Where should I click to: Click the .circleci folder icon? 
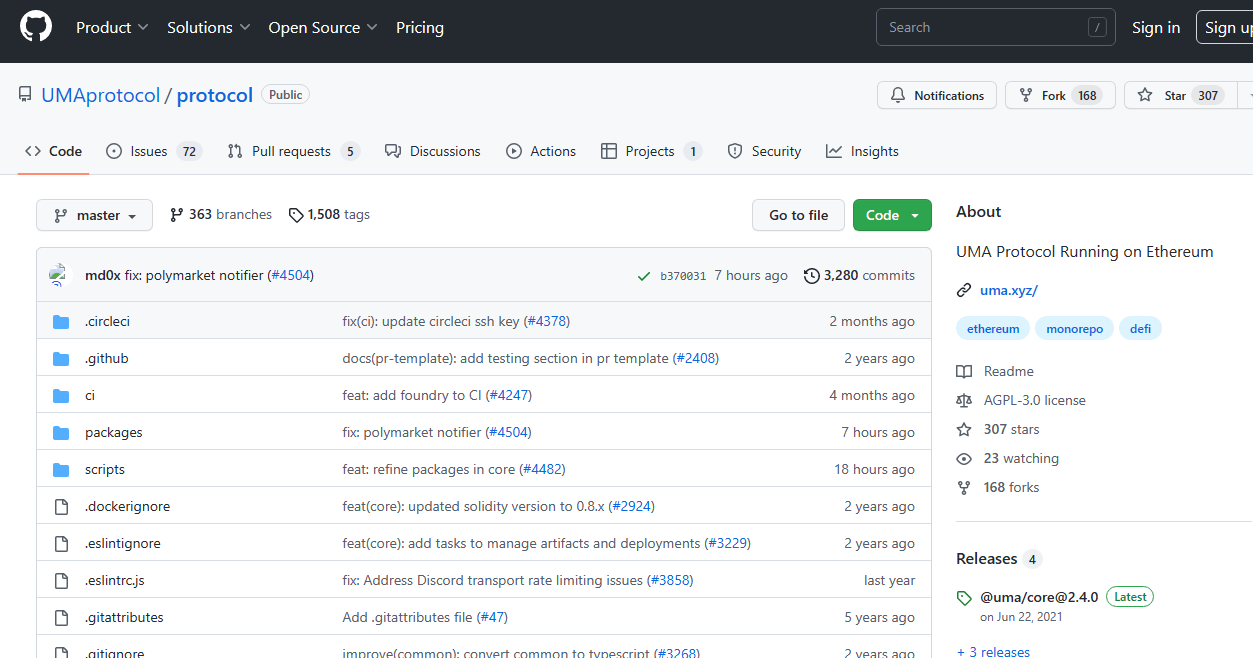coord(61,322)
